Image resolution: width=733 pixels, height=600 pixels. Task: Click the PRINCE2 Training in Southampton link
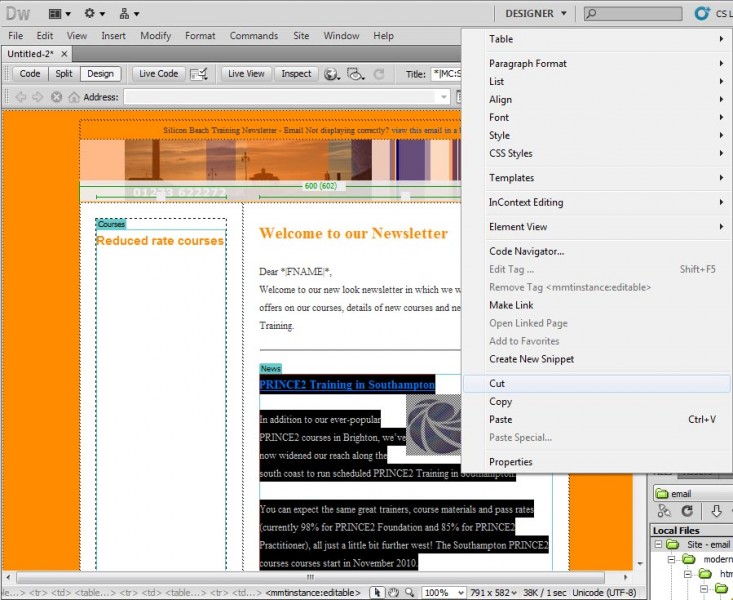(346, 385)
